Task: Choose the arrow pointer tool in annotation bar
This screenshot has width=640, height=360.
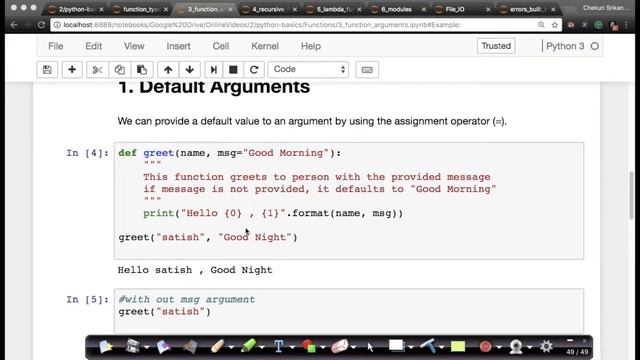Action: click(x=370, y=347)
